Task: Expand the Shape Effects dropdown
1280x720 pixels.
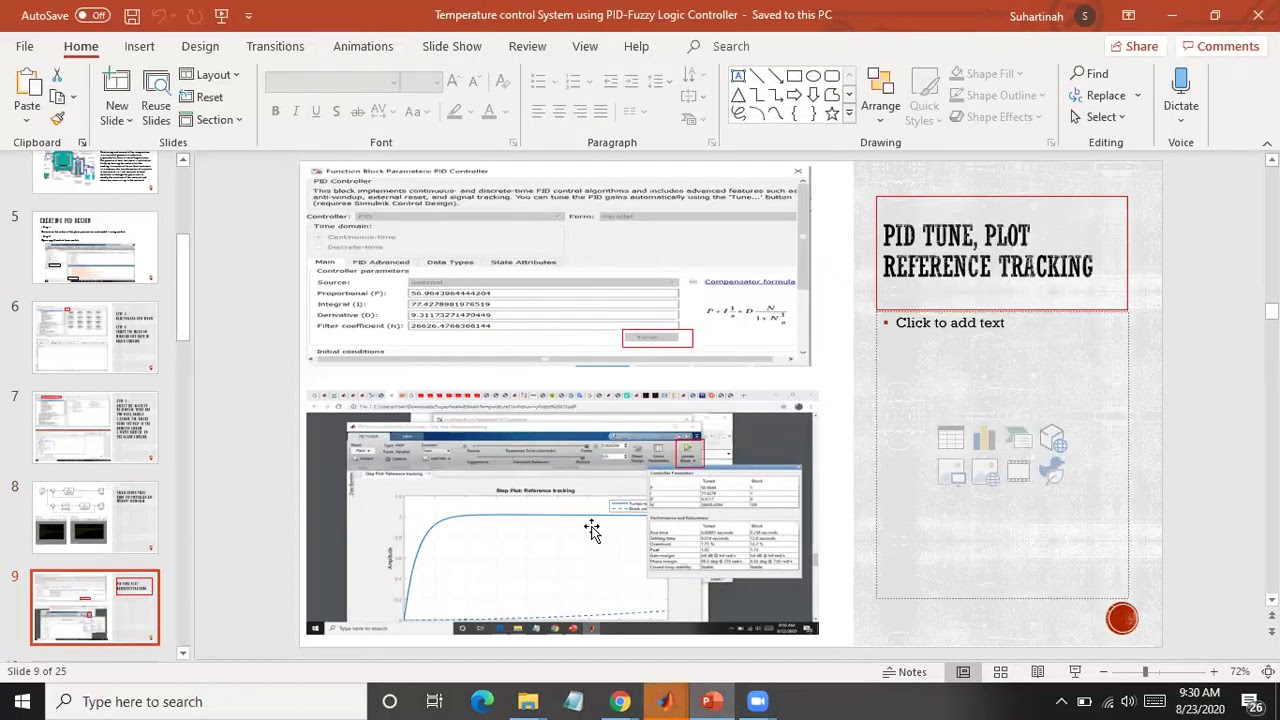Action: [x=996, y=117]
